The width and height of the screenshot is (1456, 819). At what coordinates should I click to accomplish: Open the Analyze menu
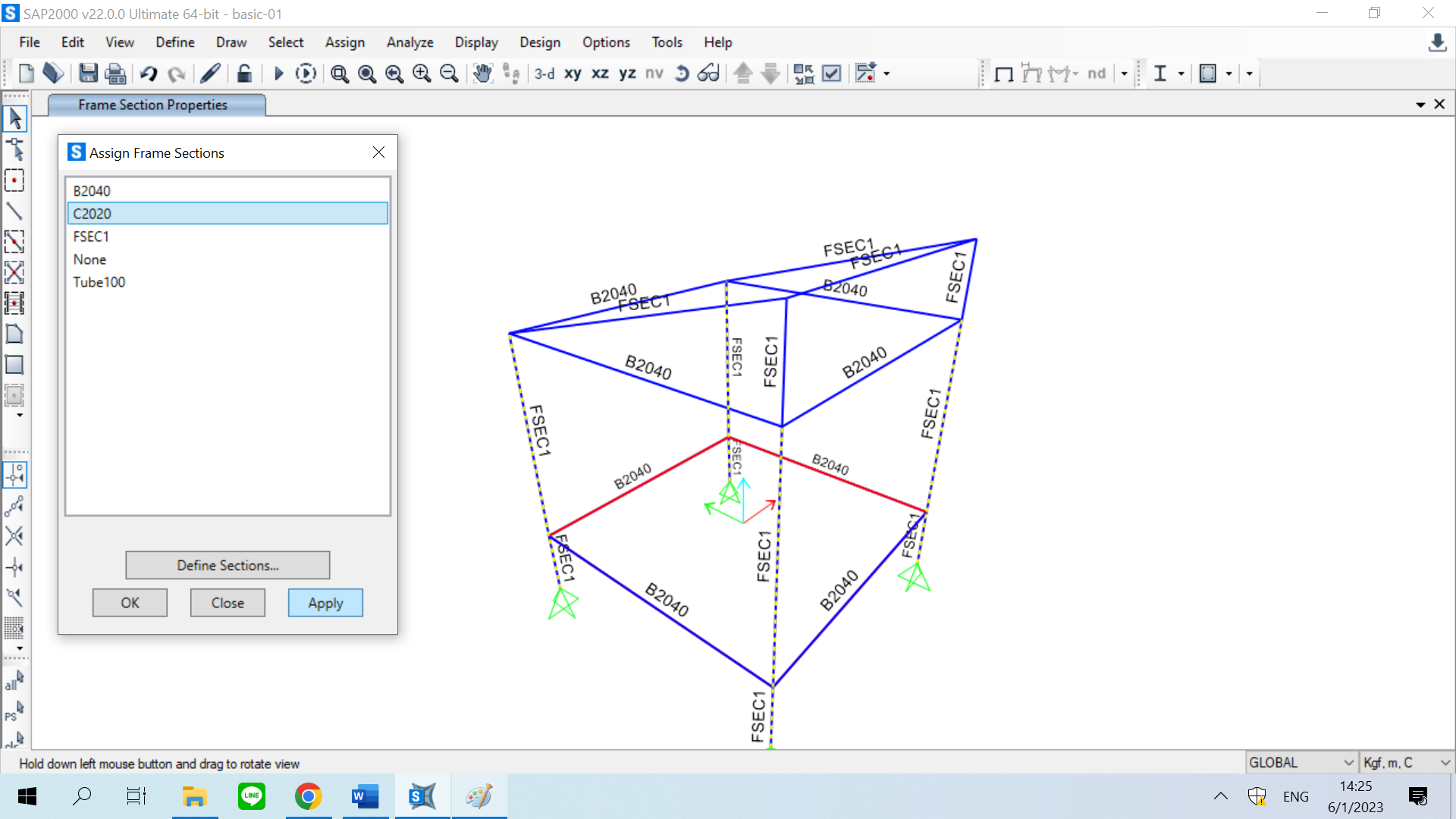coord(409,42)
